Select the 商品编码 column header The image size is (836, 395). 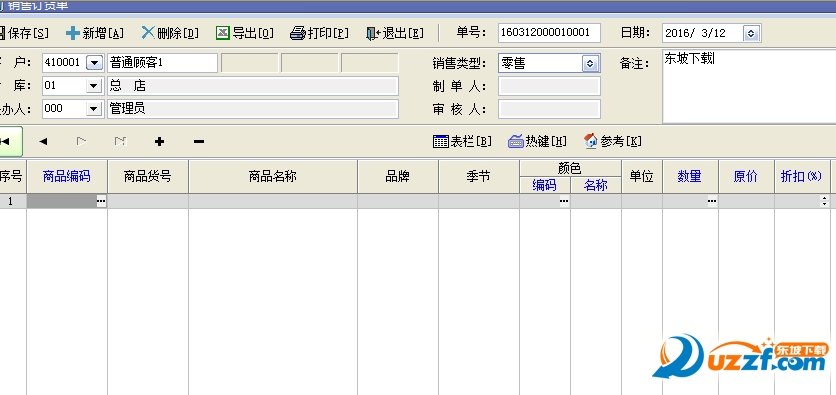tap(67, 176)
